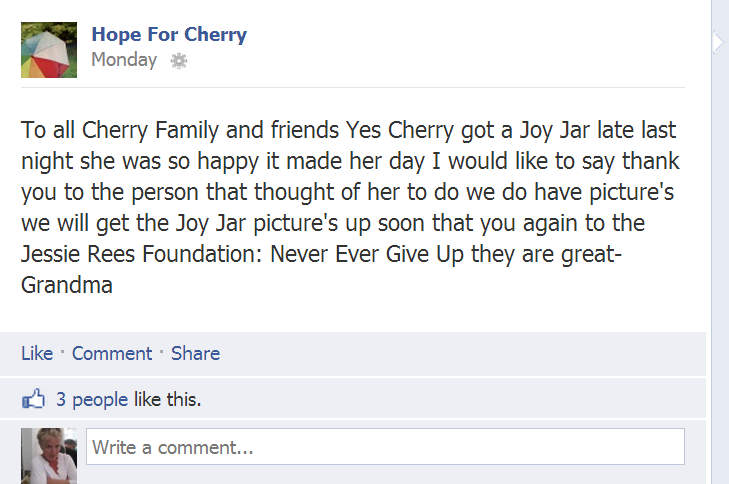Open the commenter avatar beside the comment box
Screen dimensions: 729x484
click(49, 456)
